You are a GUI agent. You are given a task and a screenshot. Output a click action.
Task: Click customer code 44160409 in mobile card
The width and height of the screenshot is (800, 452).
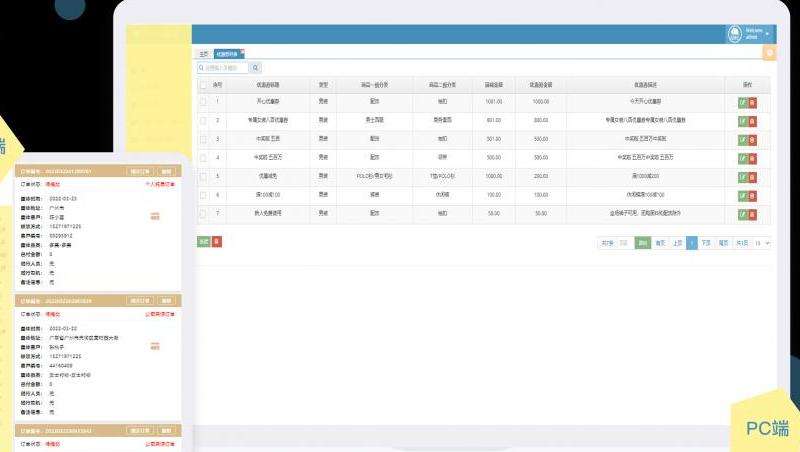click(61, 366)
